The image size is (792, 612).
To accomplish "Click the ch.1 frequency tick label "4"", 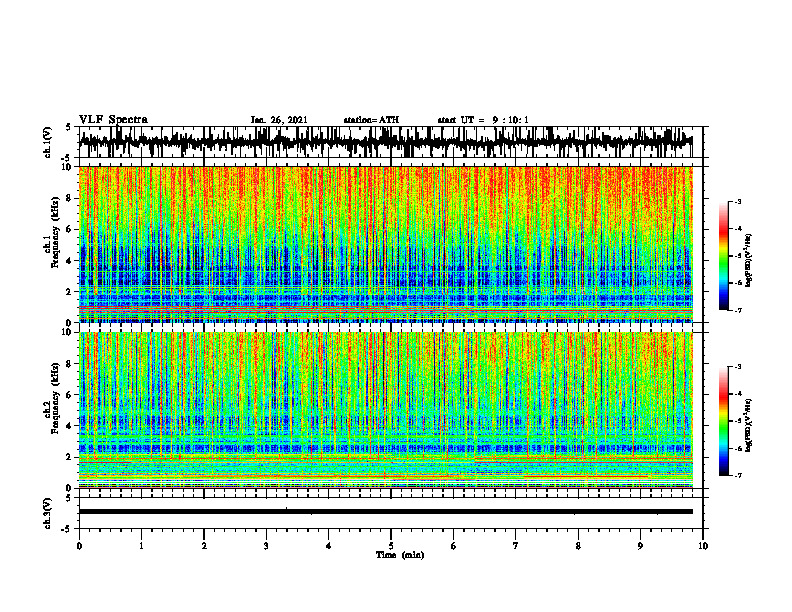I will 71,261.
